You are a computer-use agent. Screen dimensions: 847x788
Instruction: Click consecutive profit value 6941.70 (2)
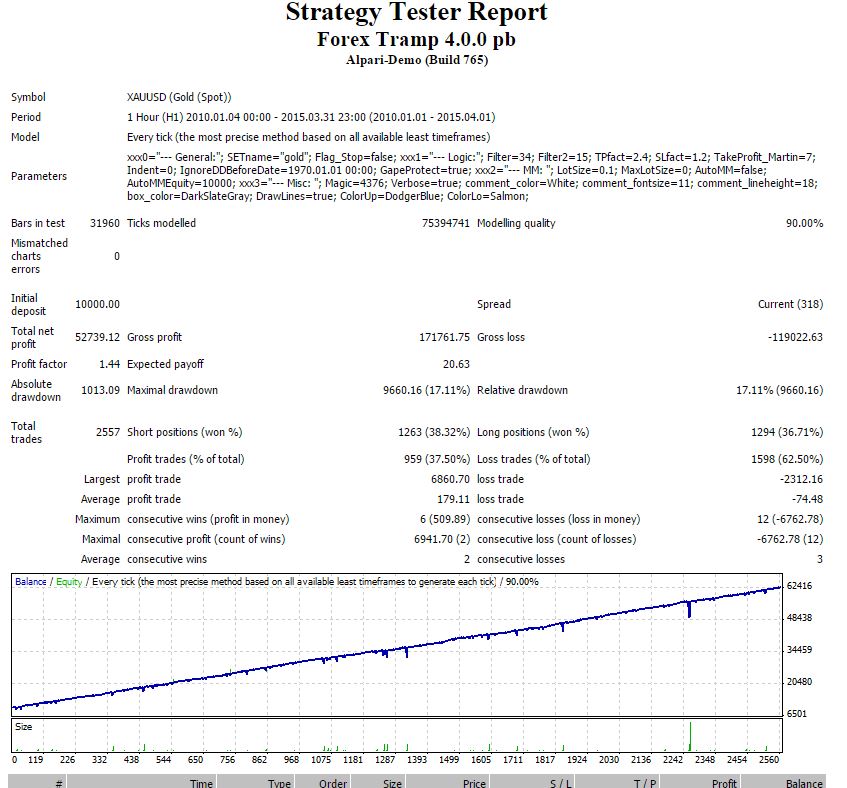442,539
